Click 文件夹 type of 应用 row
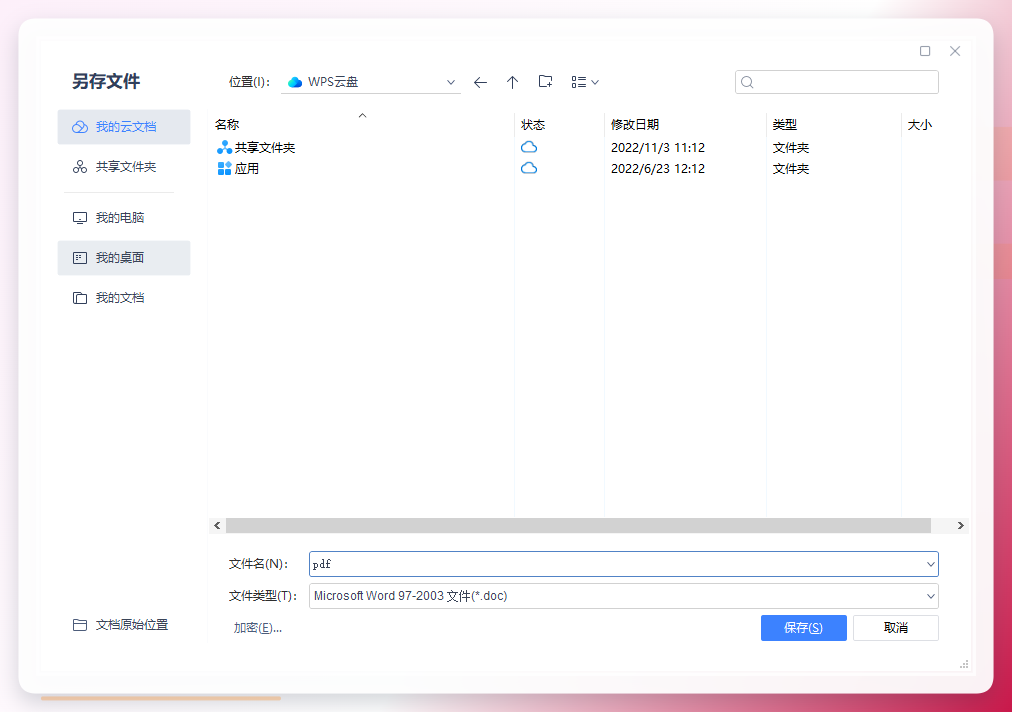The width and height of the screenshot is (1012, 712). tap(791, 168)
